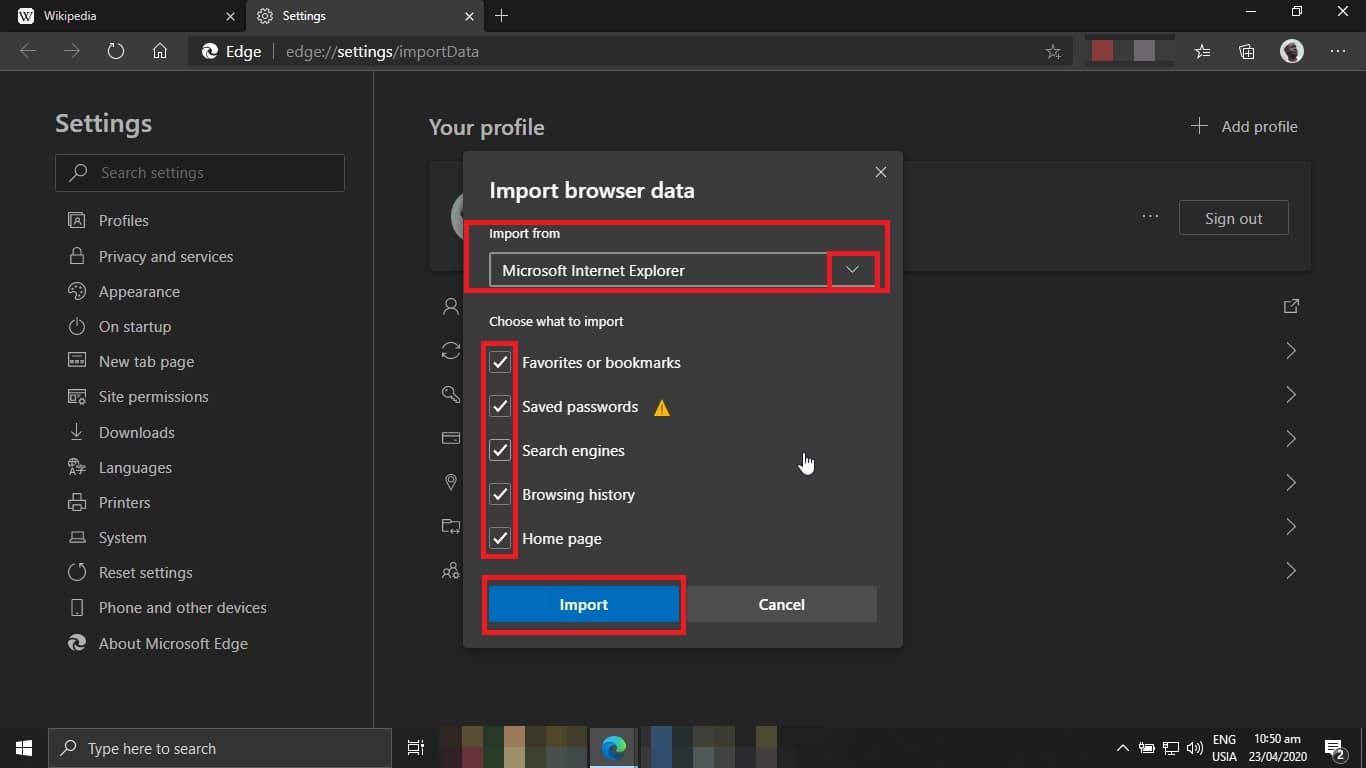
Task: Expand the sync row chevron
Action: [1291, 350]
